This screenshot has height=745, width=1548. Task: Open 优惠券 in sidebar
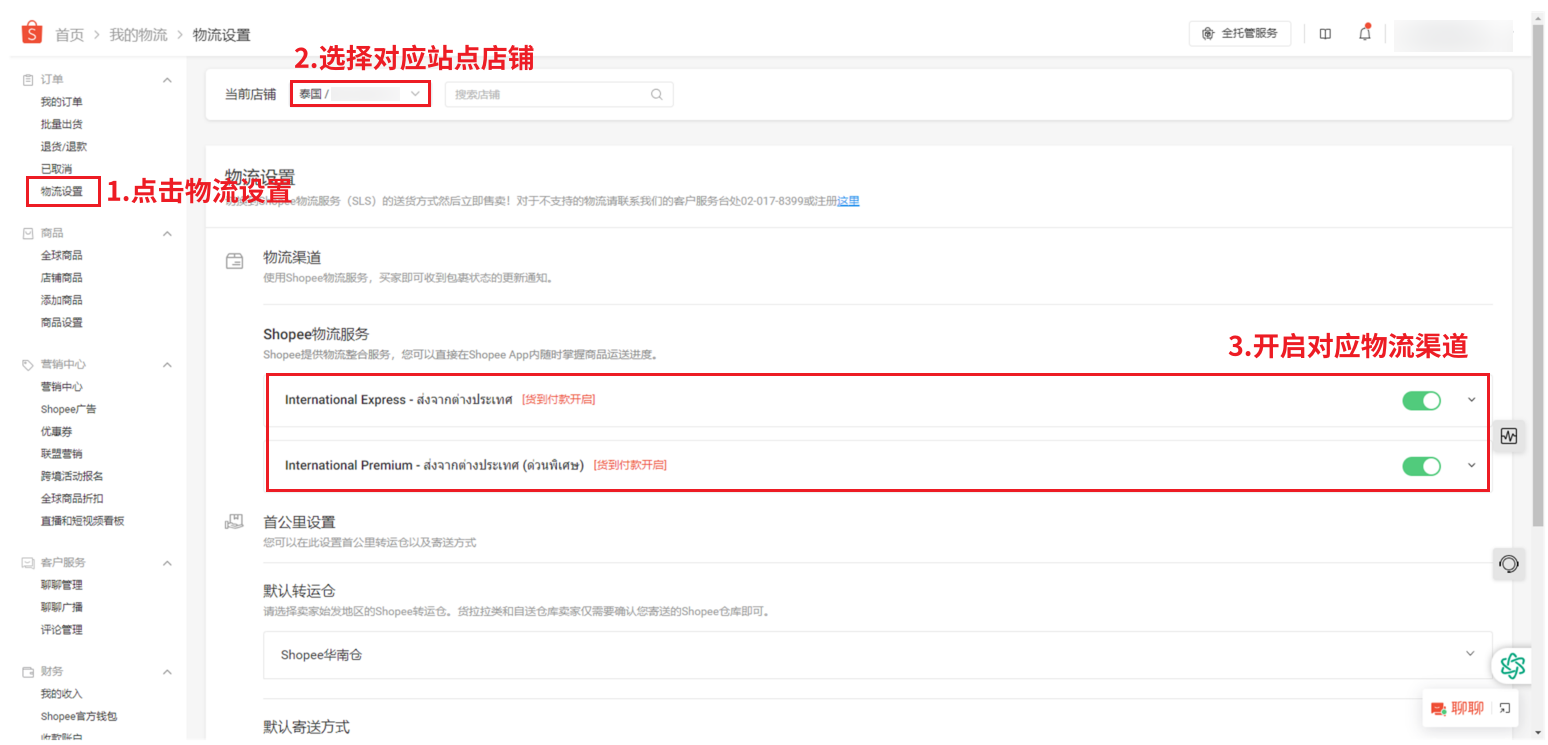[56, 432]
